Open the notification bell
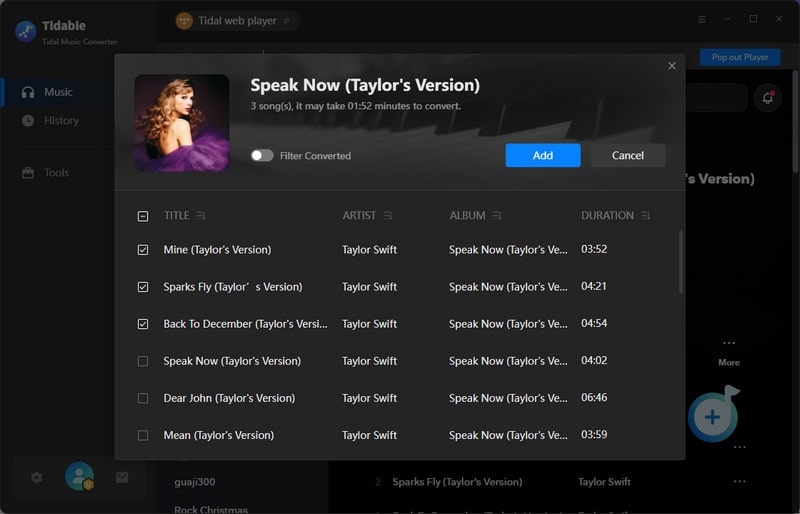The width and height of the screenshot is (800, 514). pos(767,97)
